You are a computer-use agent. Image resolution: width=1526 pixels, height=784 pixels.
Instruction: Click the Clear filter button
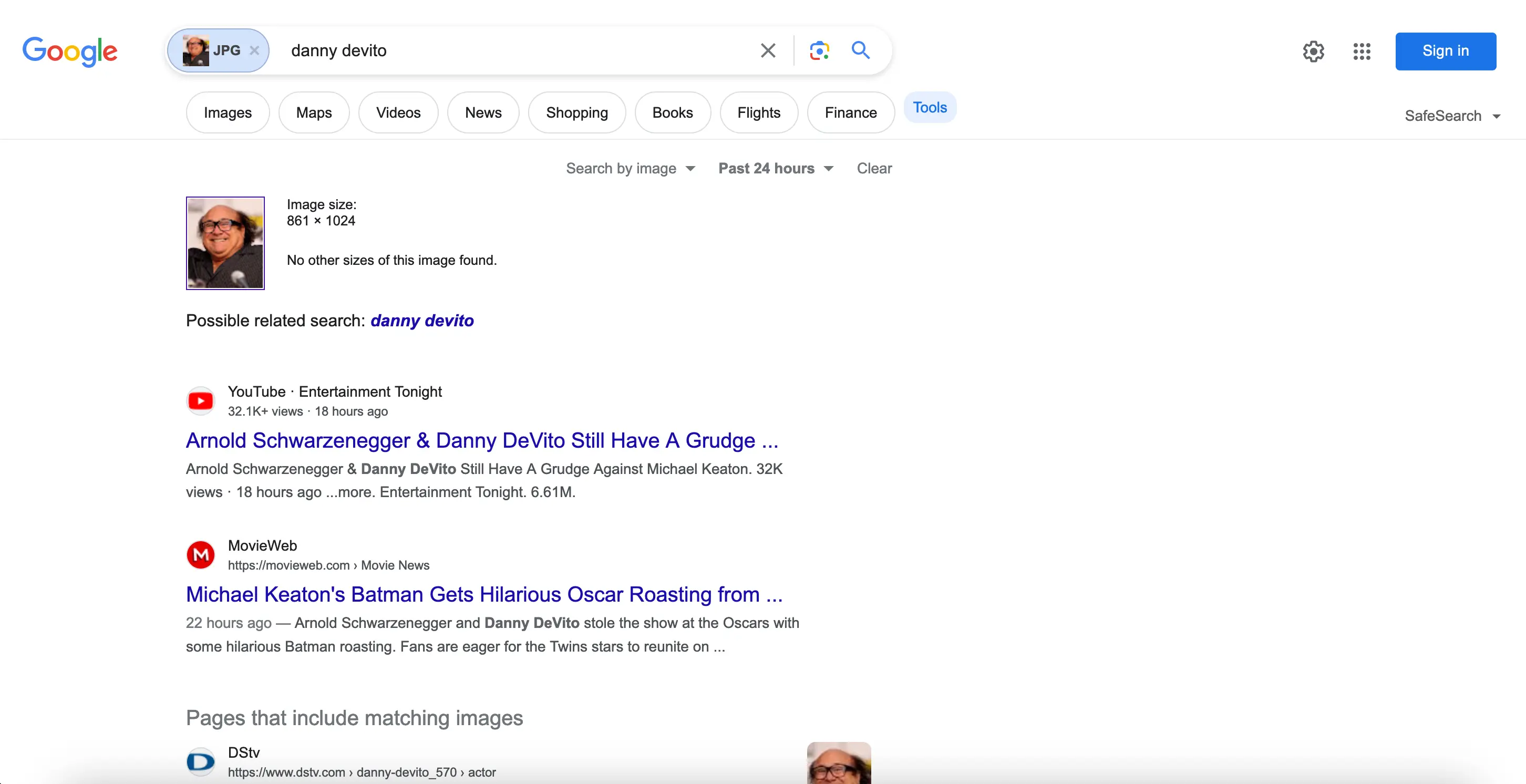coord(873,168)
